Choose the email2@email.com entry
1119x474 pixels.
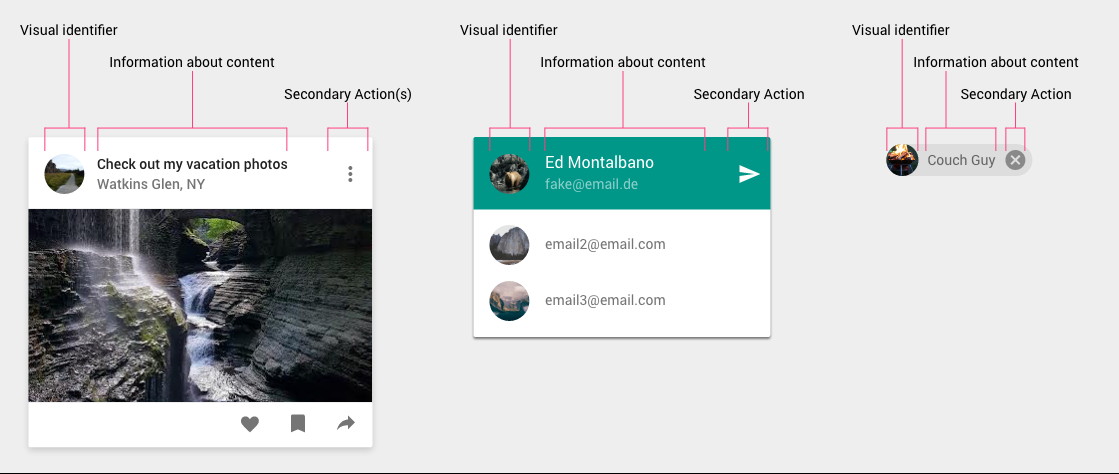point(622,245)
